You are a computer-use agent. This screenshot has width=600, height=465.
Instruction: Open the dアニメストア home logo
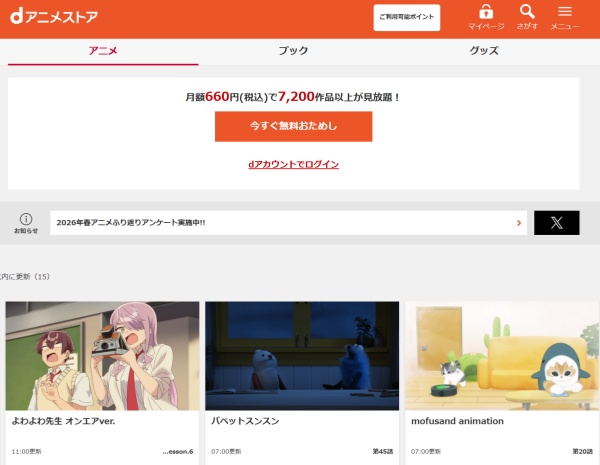tap(54, 16)
